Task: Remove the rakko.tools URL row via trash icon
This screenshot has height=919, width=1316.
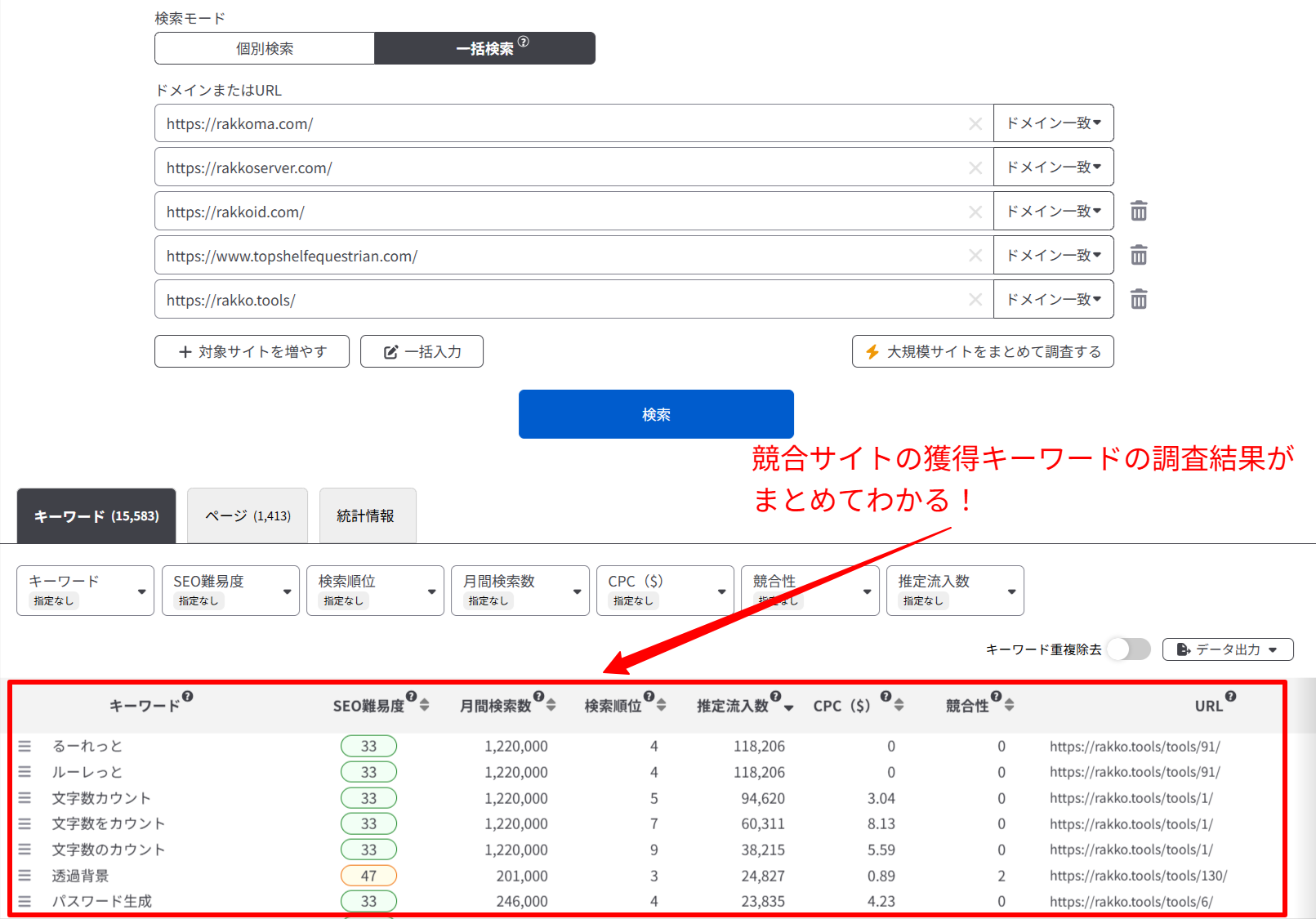Action: coord(1138,300)
